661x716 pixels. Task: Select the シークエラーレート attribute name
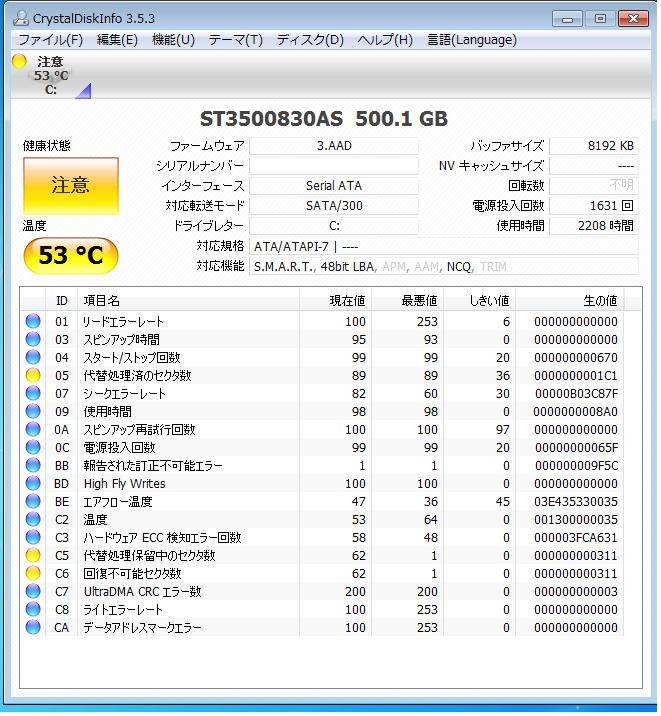124,393
